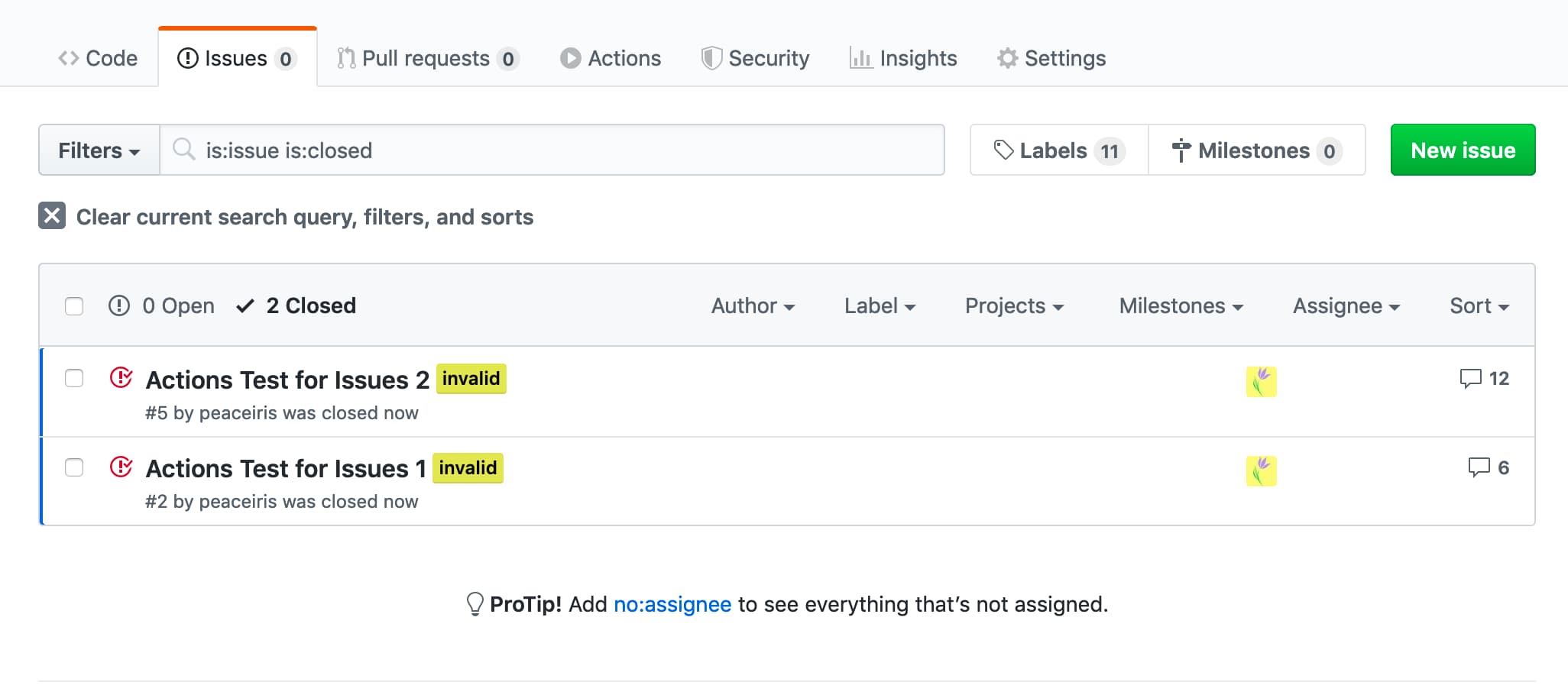Check the checkbox for Actions Test for Issues 1
1568x698 pixels.
[74, 467]
